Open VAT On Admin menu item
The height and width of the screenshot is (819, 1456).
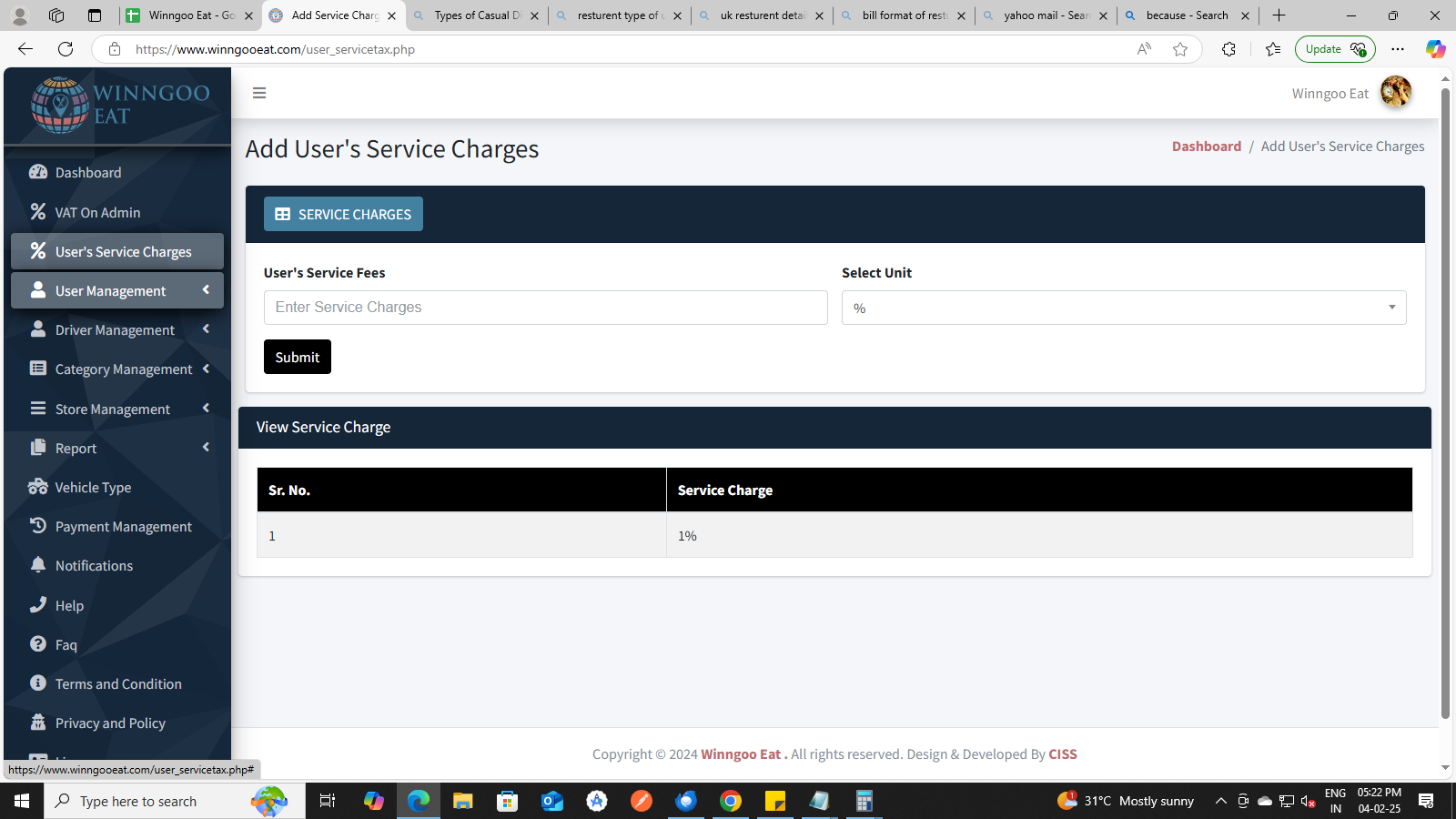(97, 212)
